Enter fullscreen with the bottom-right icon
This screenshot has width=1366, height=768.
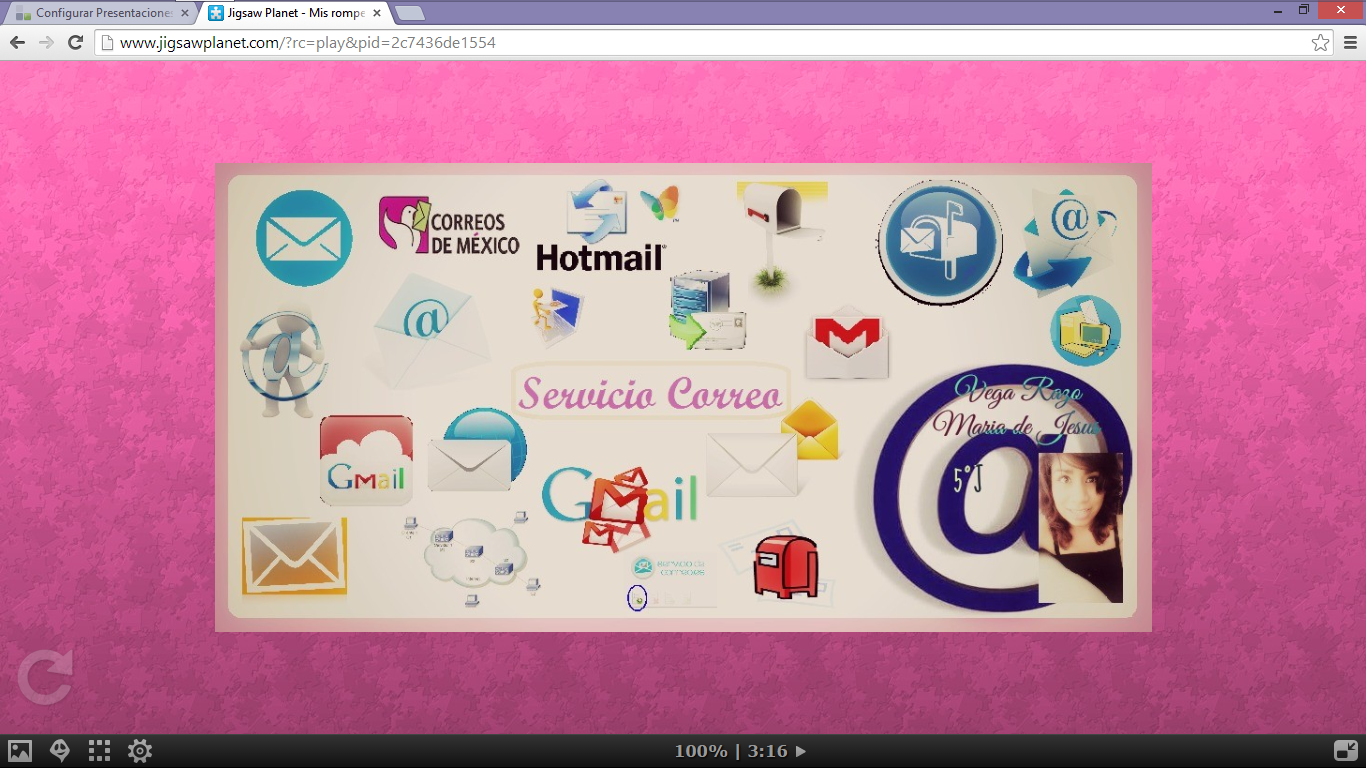coord(1345,751)
